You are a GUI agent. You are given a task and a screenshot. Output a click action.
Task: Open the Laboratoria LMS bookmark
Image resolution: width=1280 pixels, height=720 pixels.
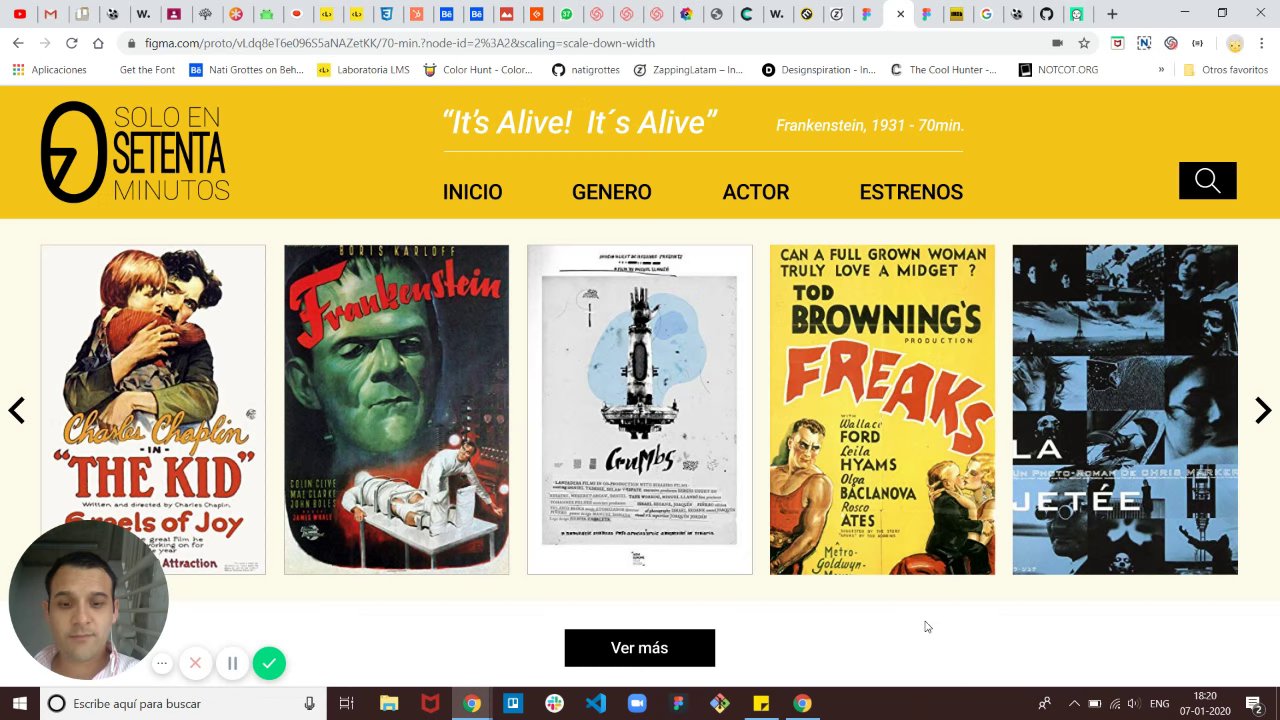pos(363,70)
